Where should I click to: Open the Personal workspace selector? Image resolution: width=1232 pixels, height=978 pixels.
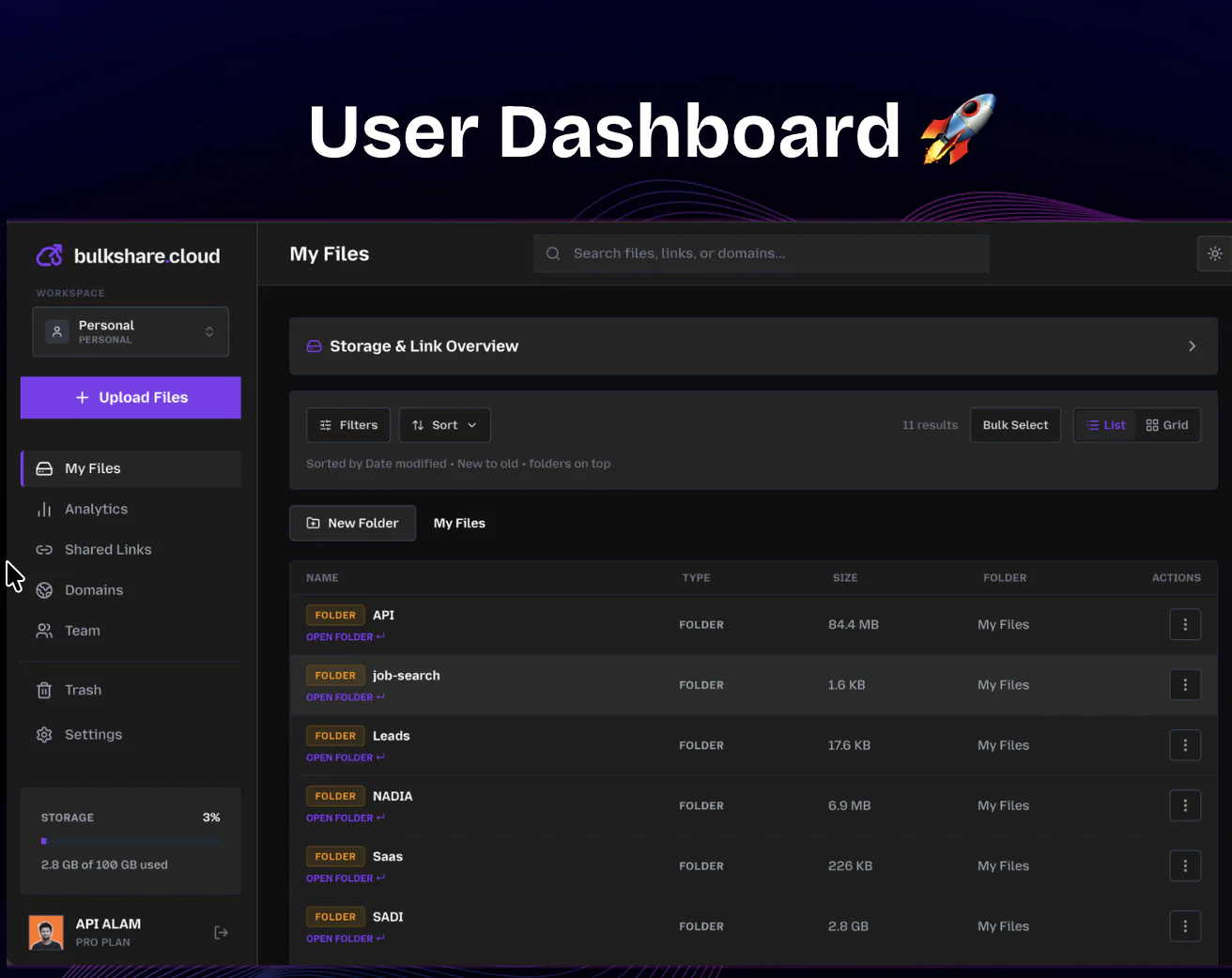point(130,331)
